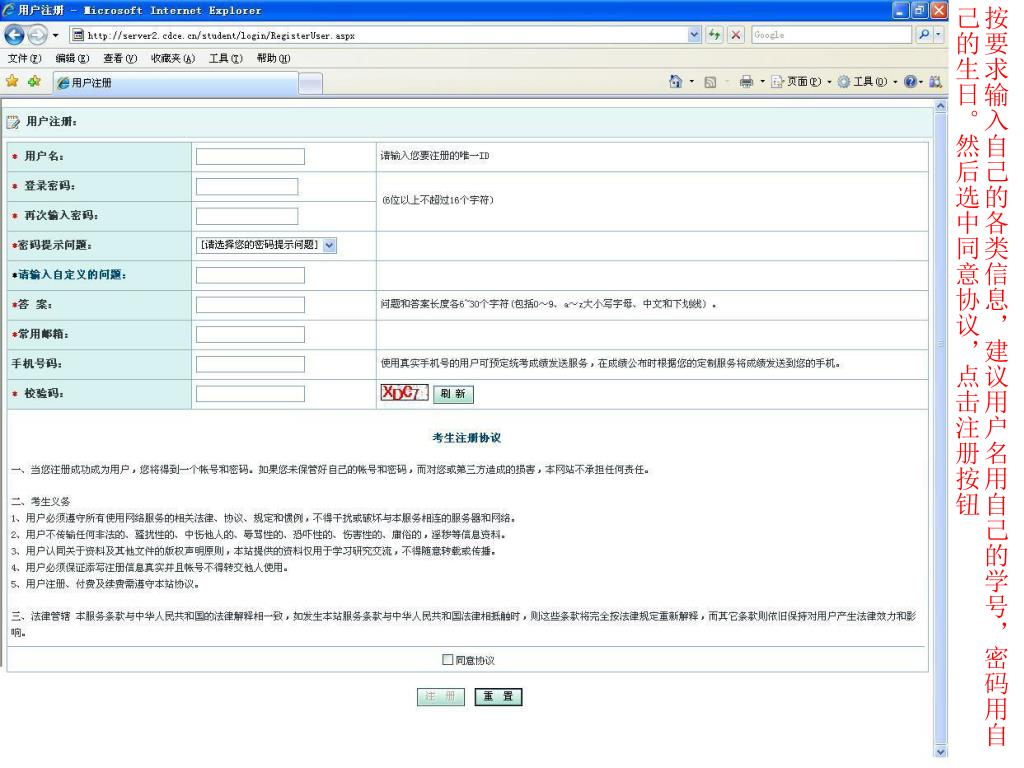Open the Favorites Center star icon
This screenshot has height=768, width=1024.
[x=12, y=81]
